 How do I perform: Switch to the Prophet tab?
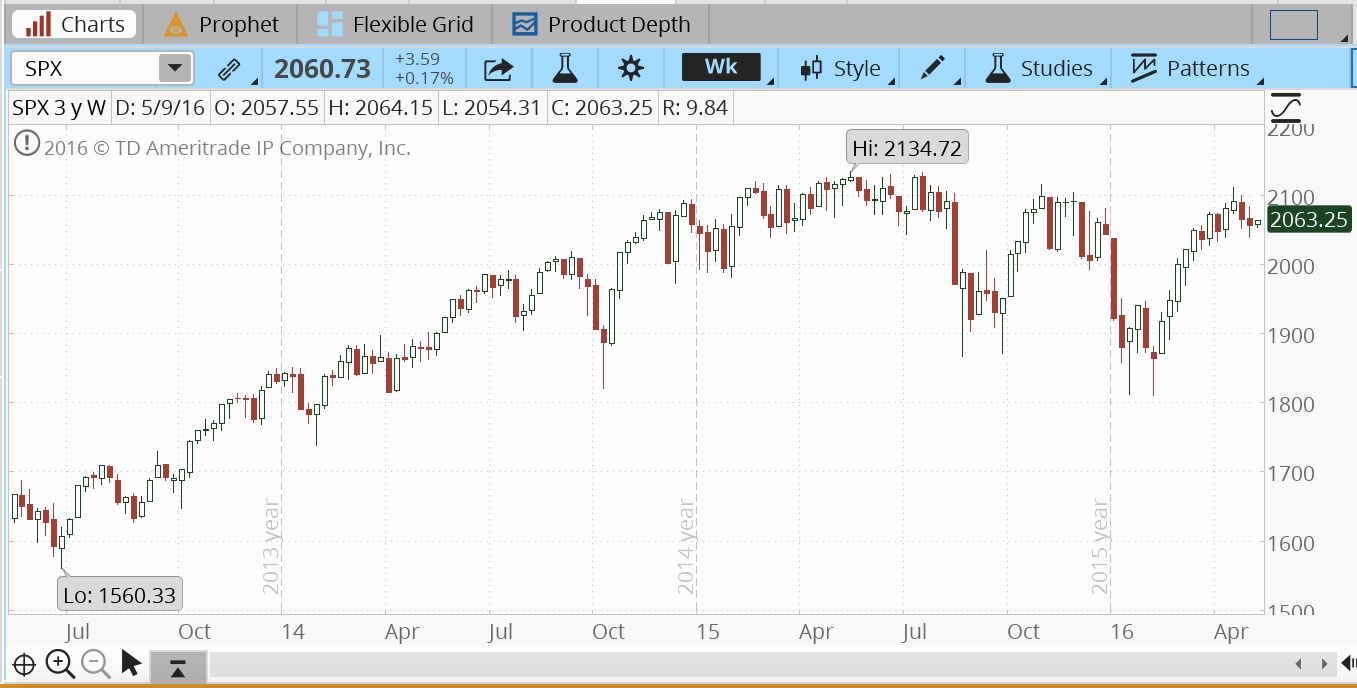coord(221,24)
